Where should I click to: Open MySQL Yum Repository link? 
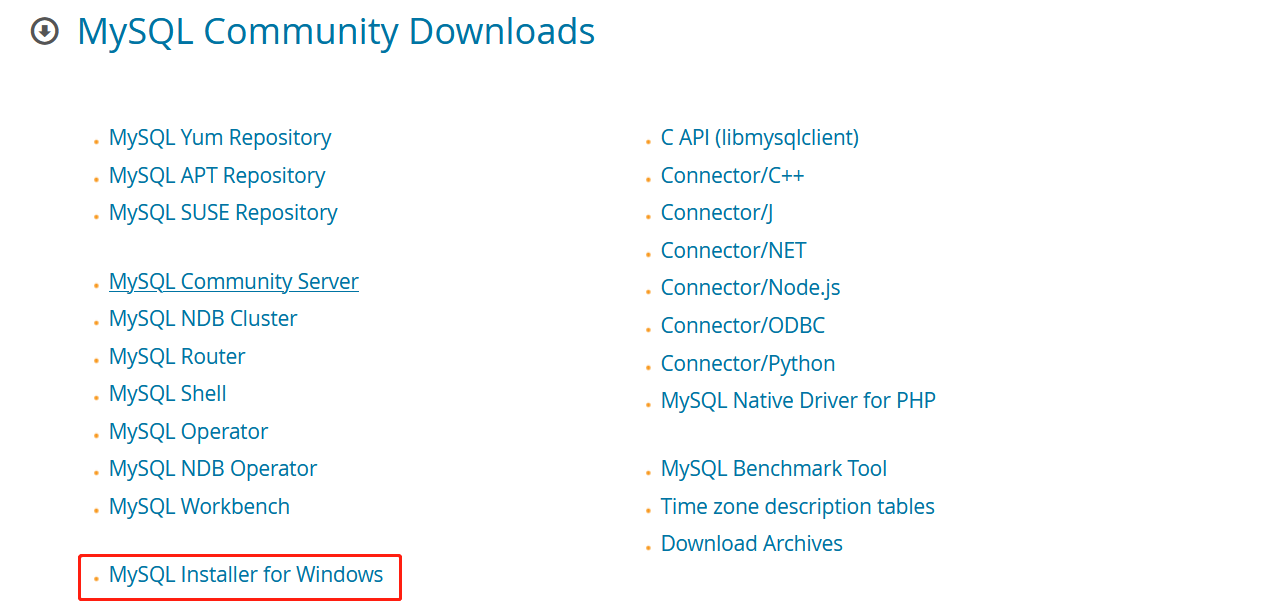point(220,138)
